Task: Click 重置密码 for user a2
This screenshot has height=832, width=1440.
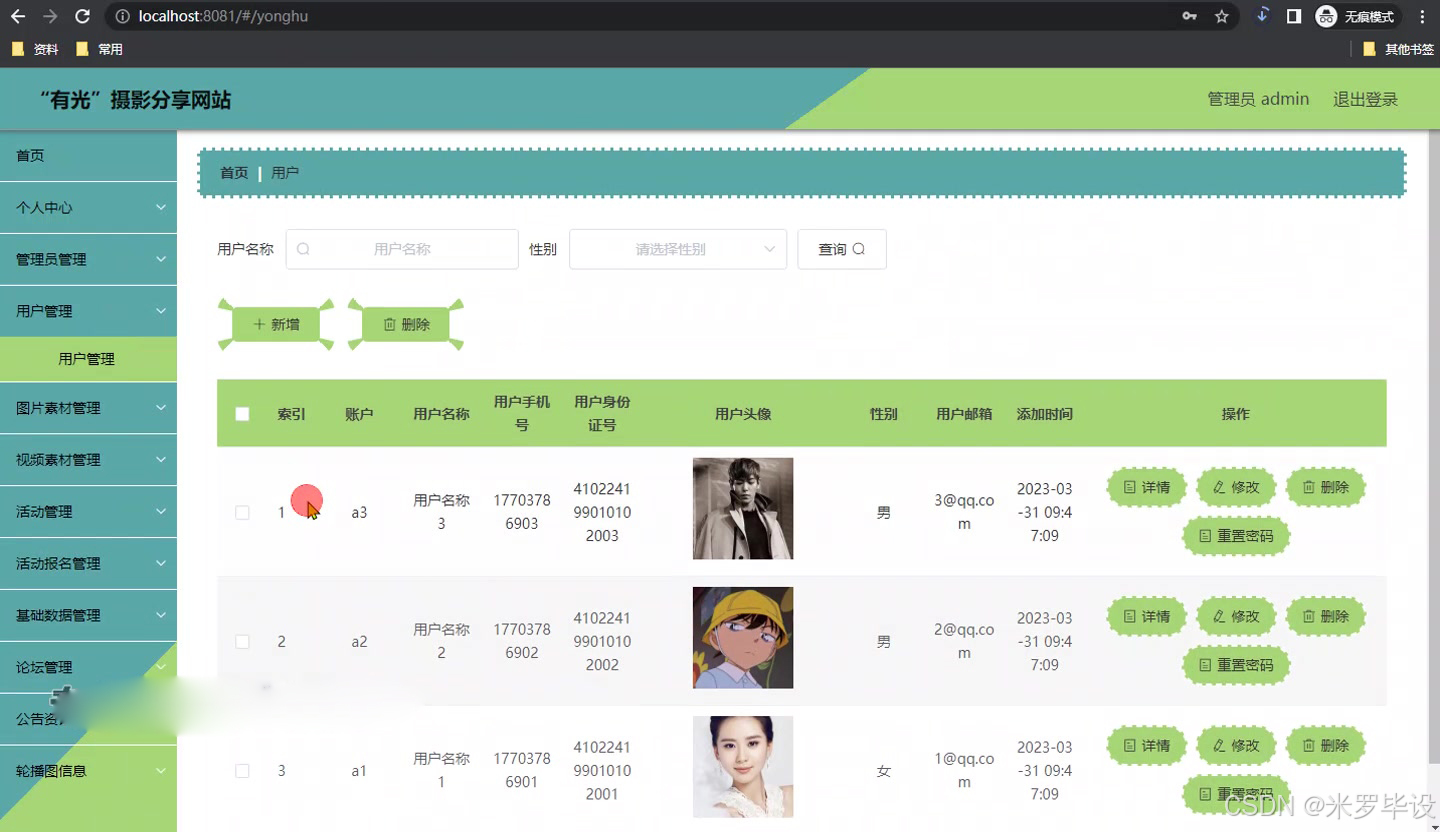Action: click(x=1236, y=665)
